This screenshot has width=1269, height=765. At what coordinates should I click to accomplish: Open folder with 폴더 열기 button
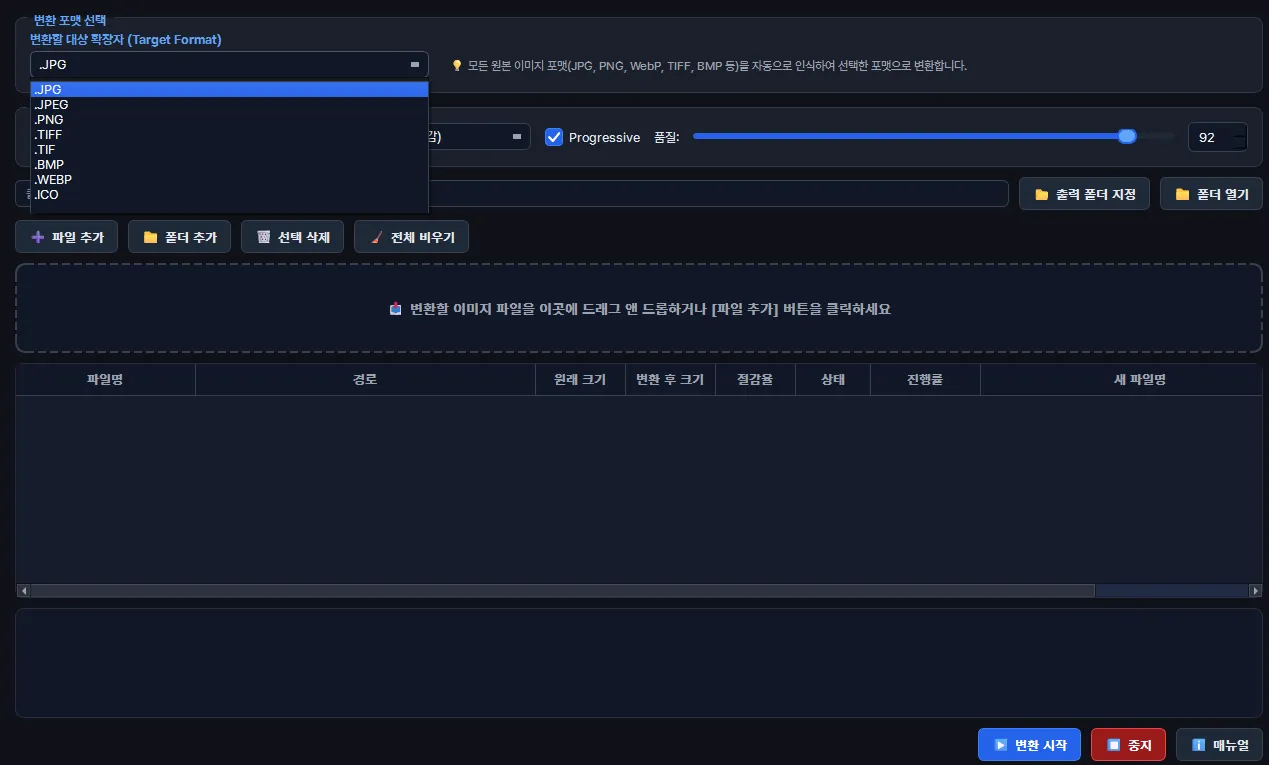coord(1211,194)
